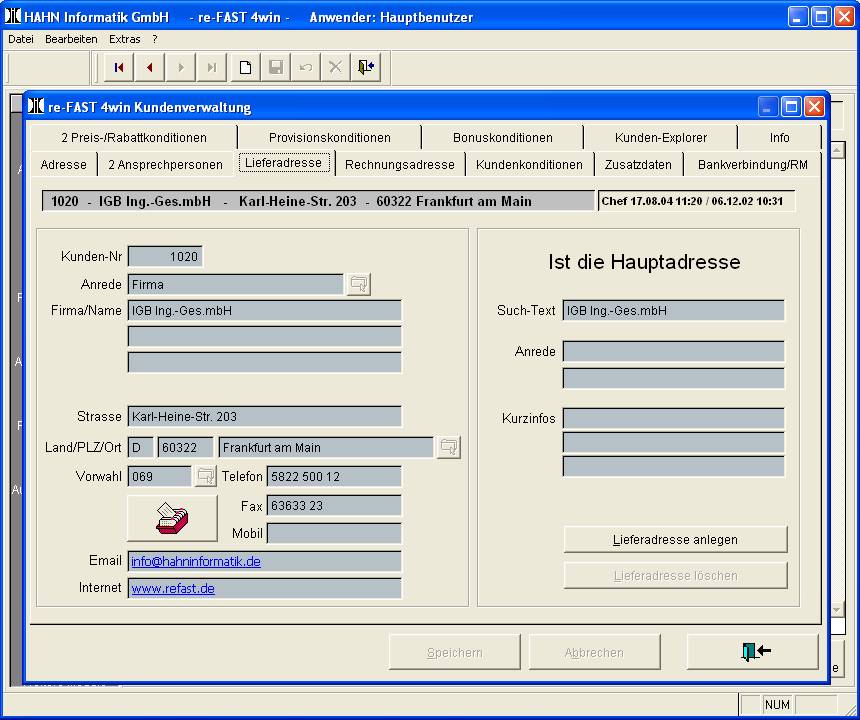
Task: Click the Abbrechen button
Action: pyautogui.click(x=594, y=653)
